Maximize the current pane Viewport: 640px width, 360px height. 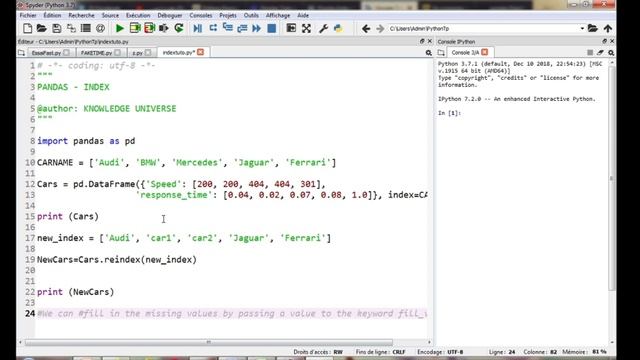[x=291, y=29]
